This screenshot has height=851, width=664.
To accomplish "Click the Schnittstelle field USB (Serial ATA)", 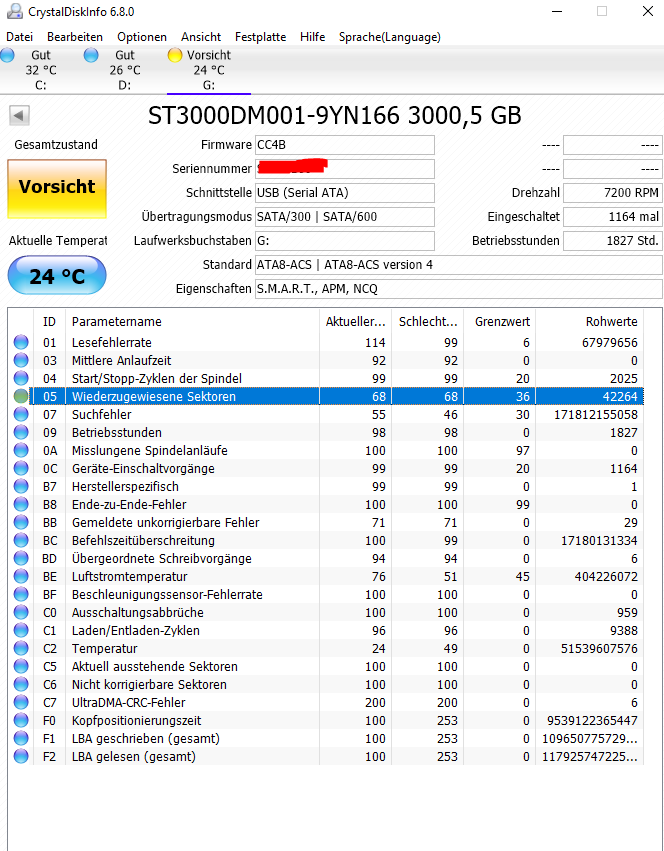I will (345, 193).
